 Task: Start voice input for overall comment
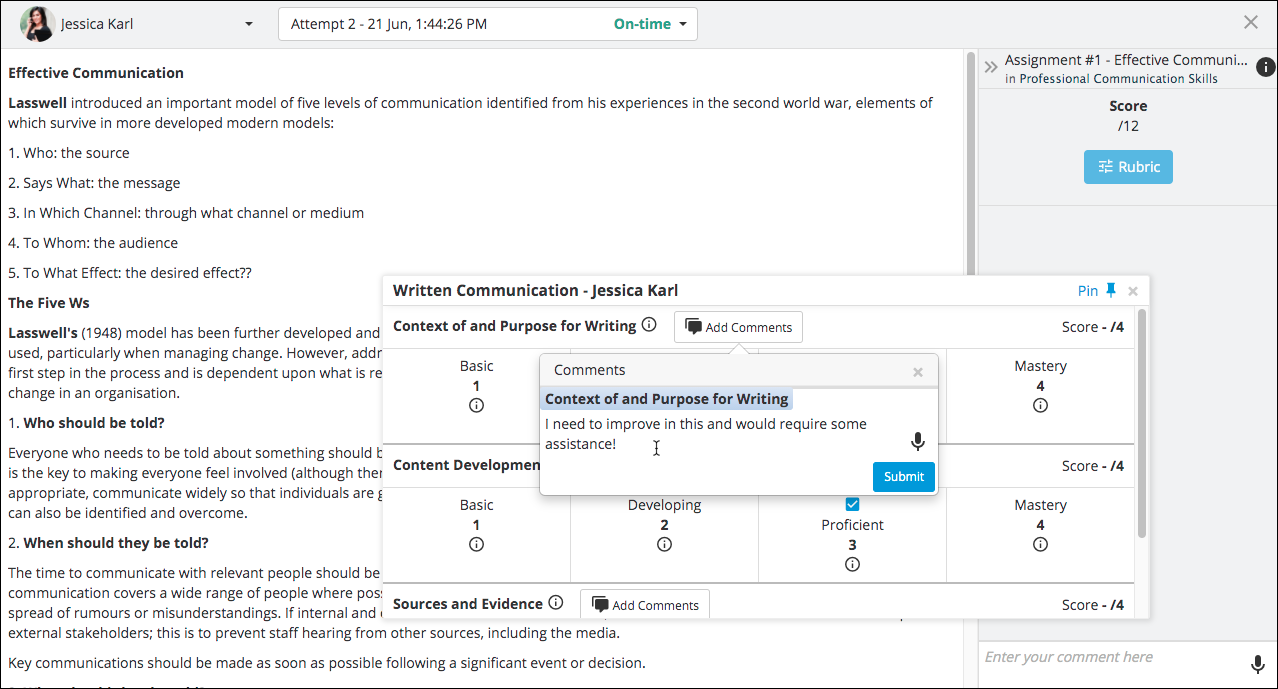point(1258,664)
